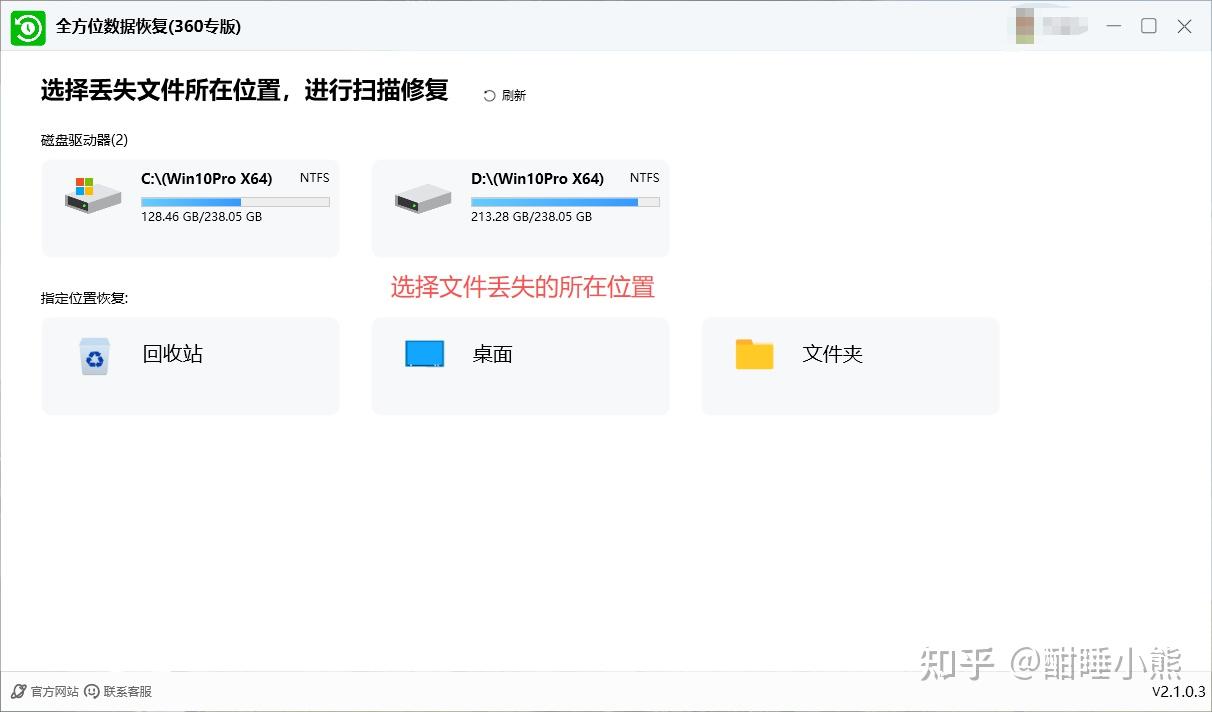This screenshot has height=712, width=1212.
Task: Select the C:\(Win10Pro X64) drive label
Action: (x=206, y=179)
